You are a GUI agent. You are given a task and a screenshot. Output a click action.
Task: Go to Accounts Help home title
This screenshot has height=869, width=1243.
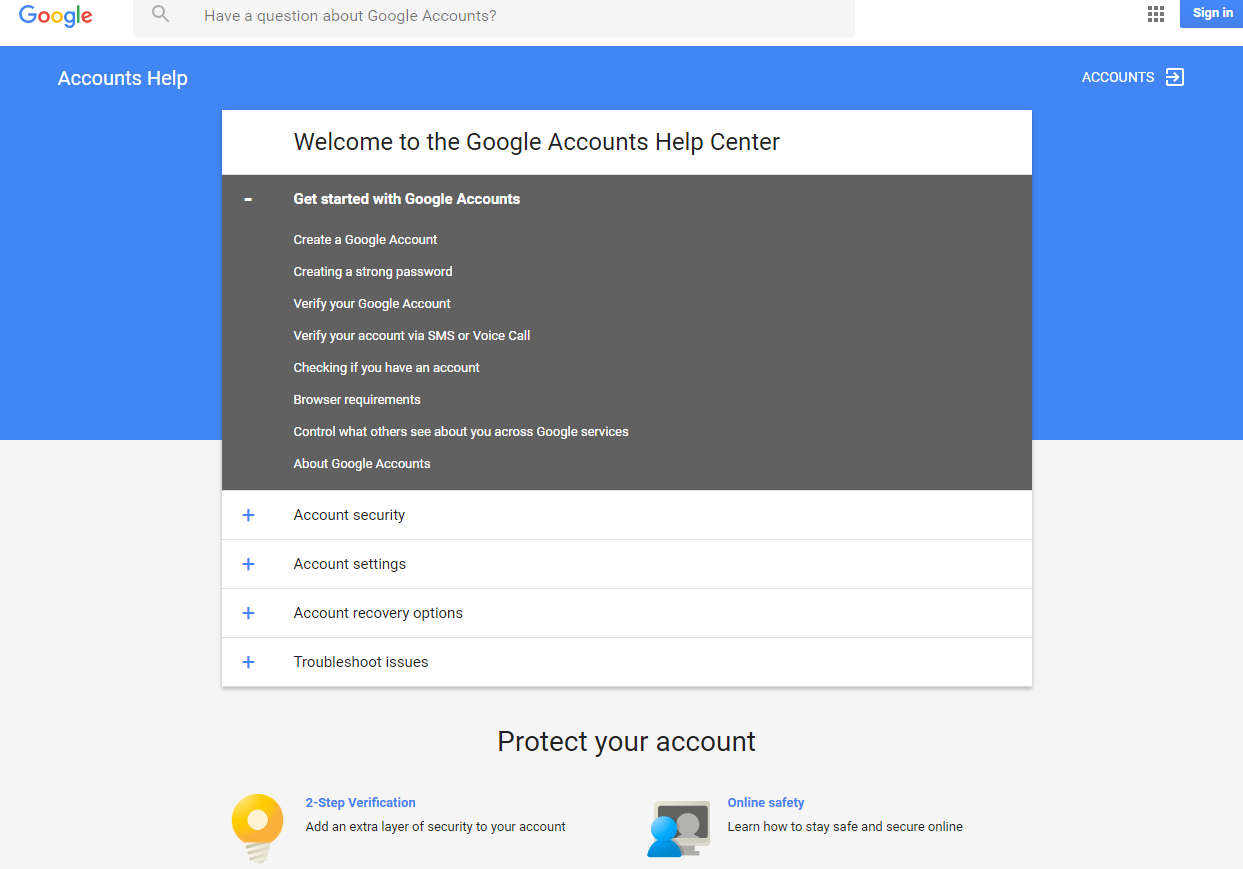click(122, 78)
